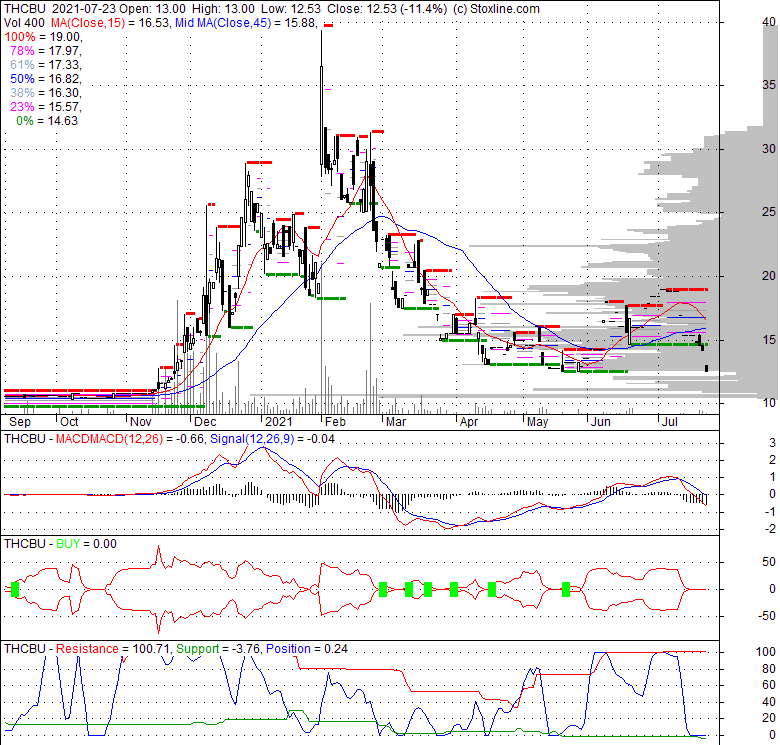This screenshot has height=745, width=780.
Task: Click the 'Apr' month axis label
Action: [x=469, y=422]
